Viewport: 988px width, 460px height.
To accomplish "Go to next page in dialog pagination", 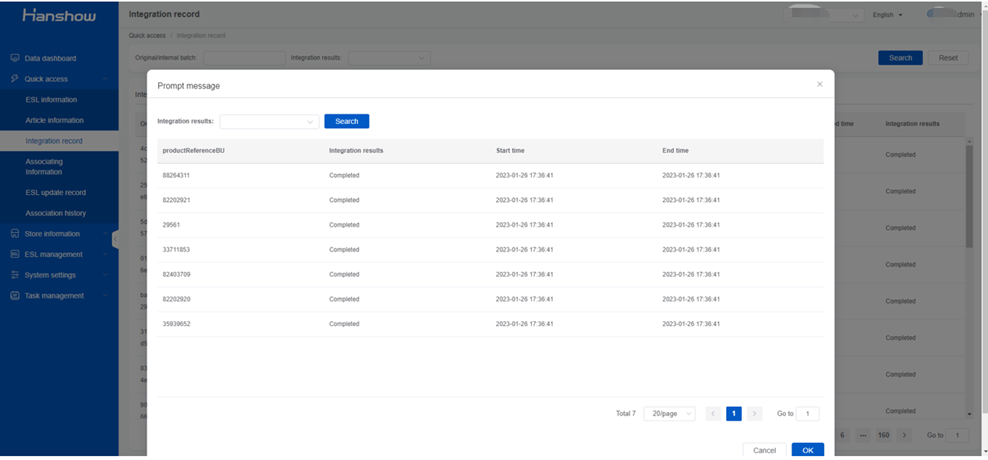I will 755,414.
